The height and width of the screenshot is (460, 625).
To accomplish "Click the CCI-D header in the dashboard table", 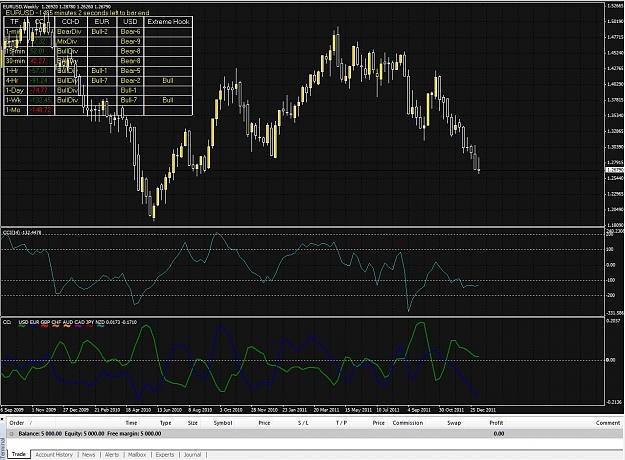I will 70,22.
